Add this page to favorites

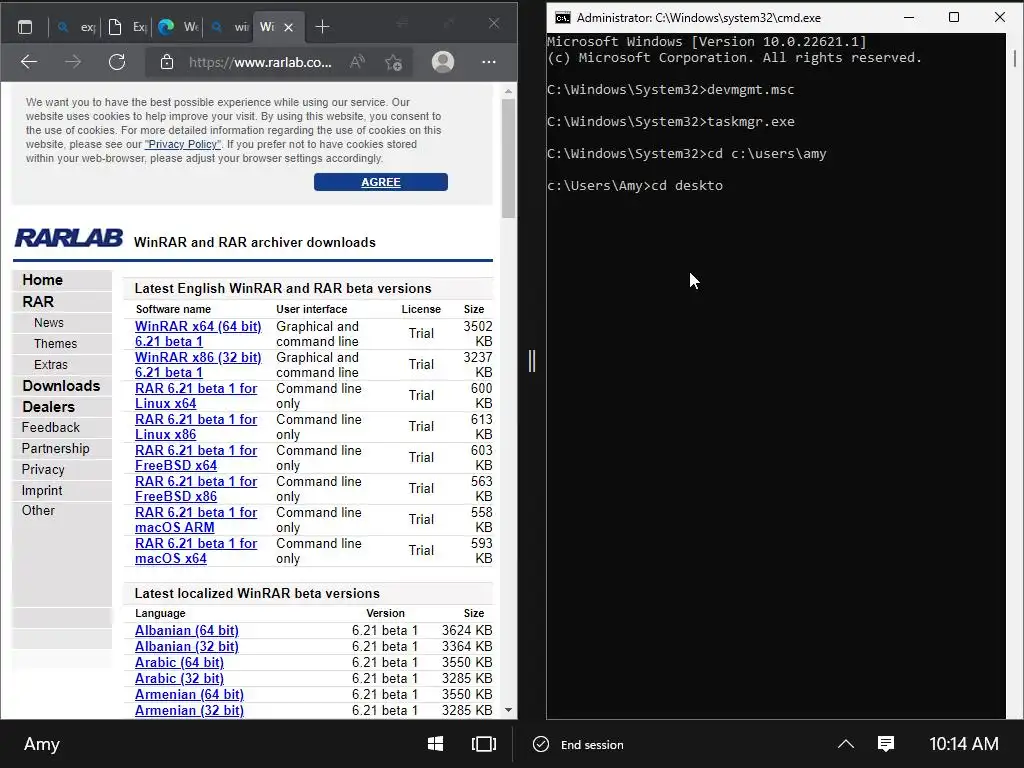click(x=393, y=63)
